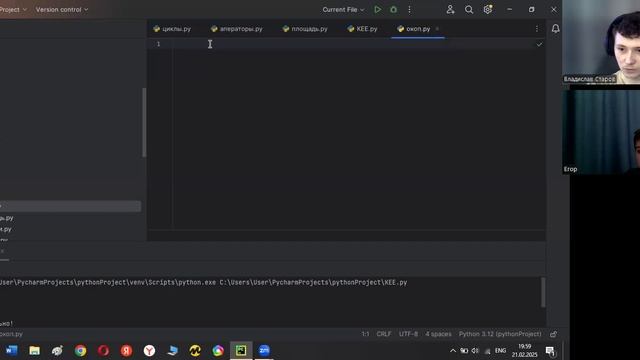Open Yandex Browser white Y icon in taskbar
Screen dimensions: 640x360
click(149, 350)
